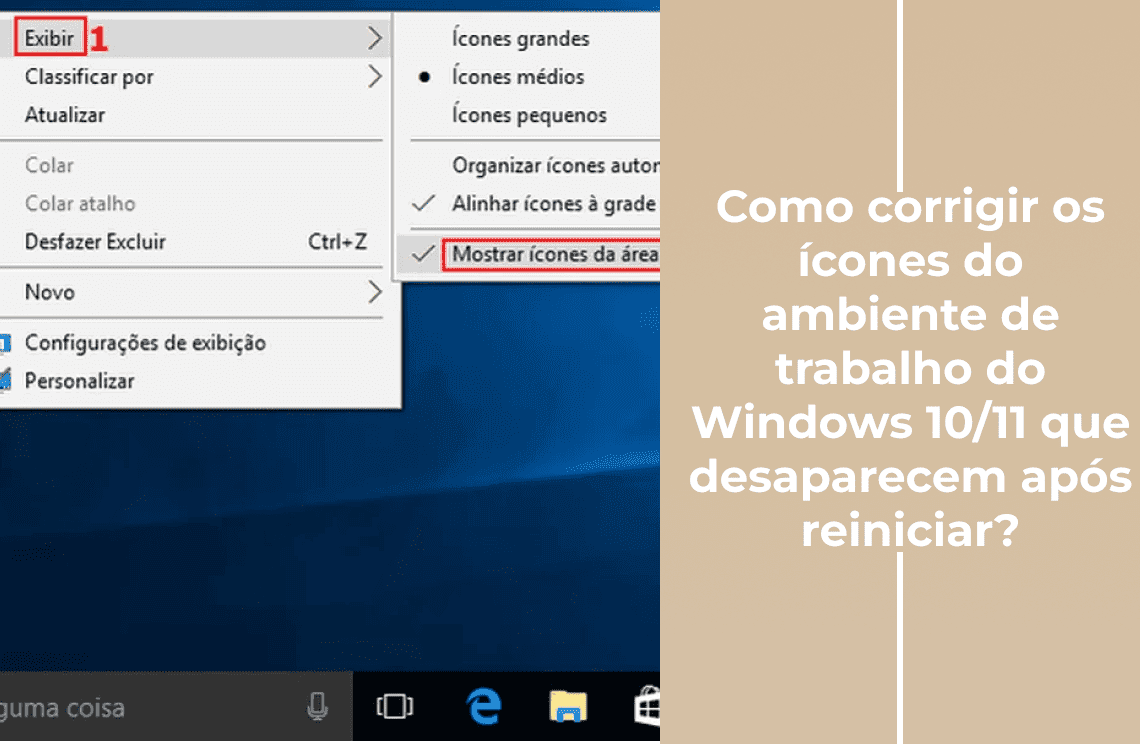Open Microsoft Edge from the taskbar

pos(484,706)
